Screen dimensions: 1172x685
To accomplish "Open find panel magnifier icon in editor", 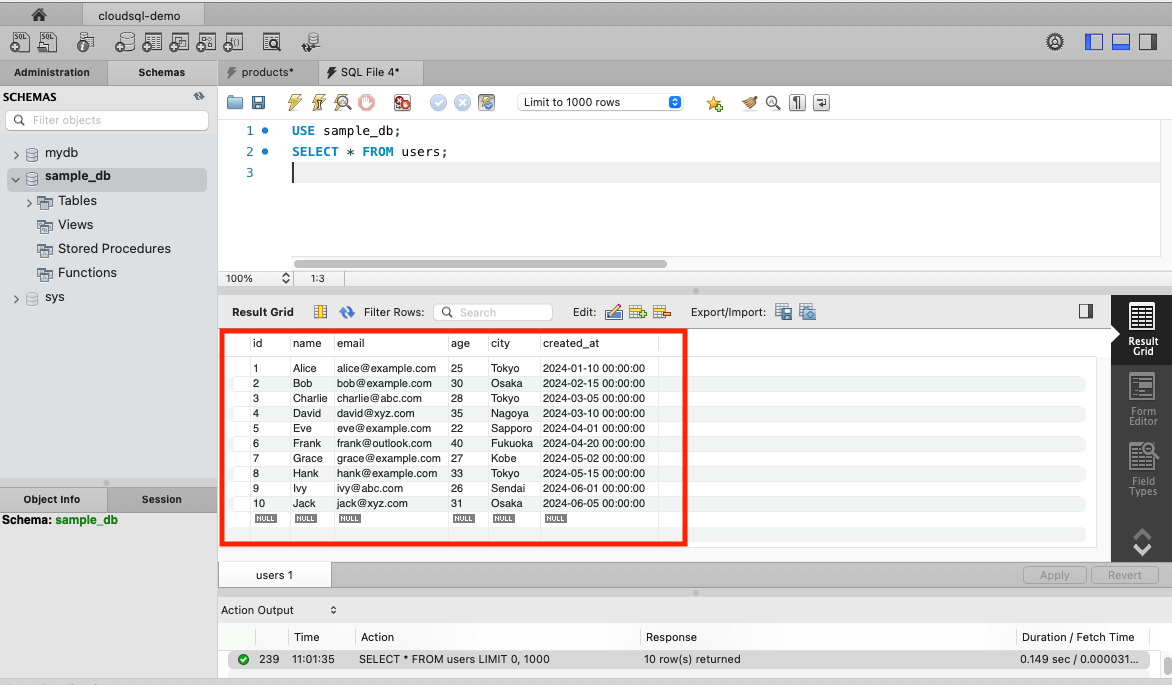I will 773,102.
